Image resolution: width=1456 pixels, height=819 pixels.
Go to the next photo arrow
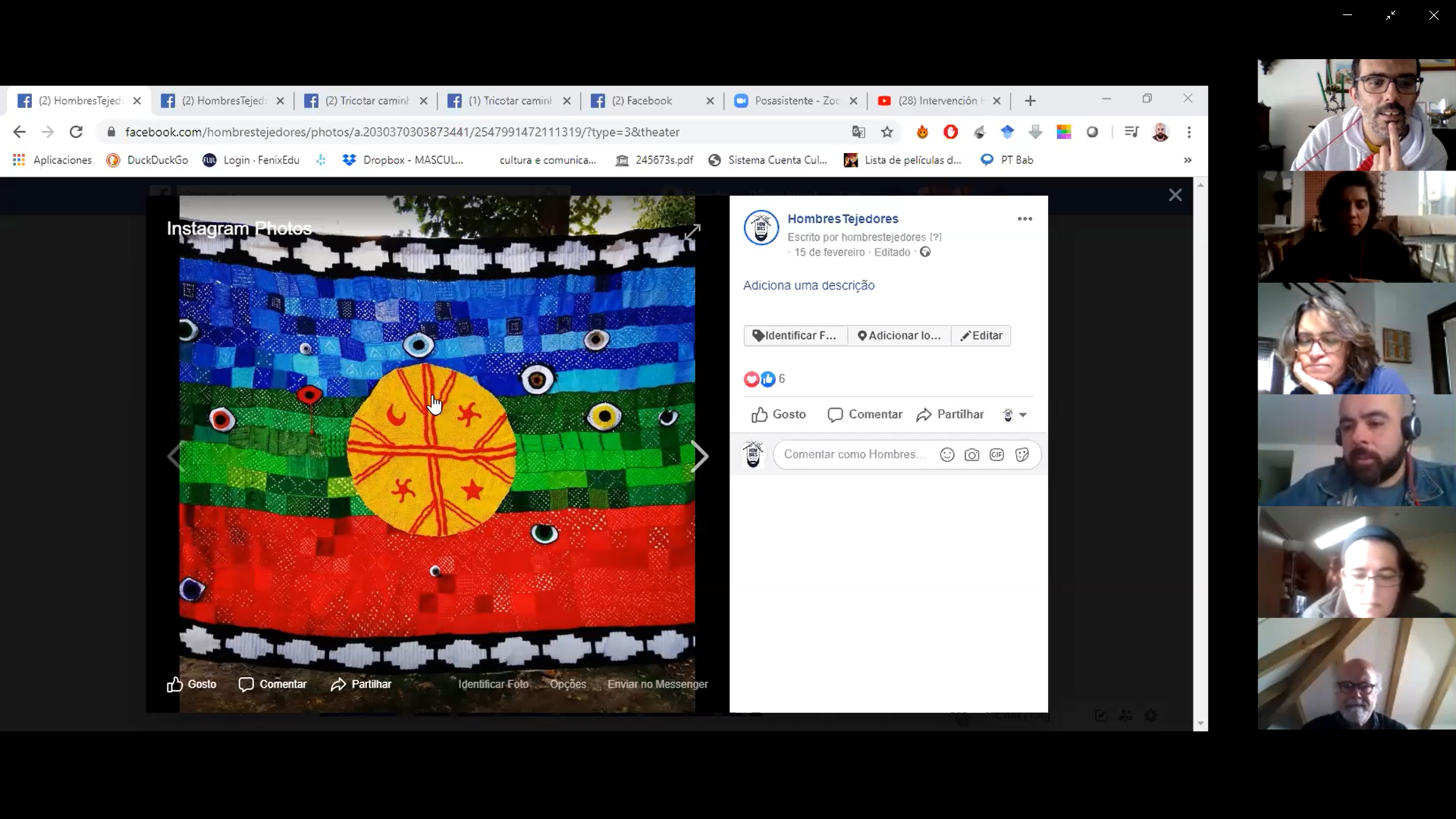click(x=700, y=457)
